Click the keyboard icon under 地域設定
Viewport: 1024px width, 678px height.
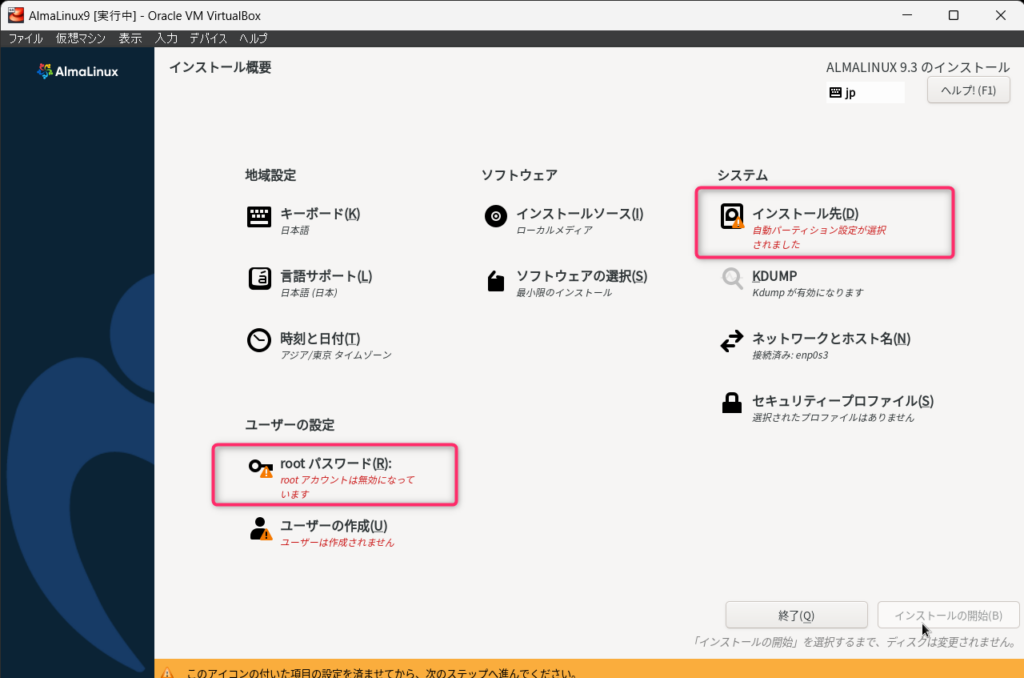click(259, 217)
